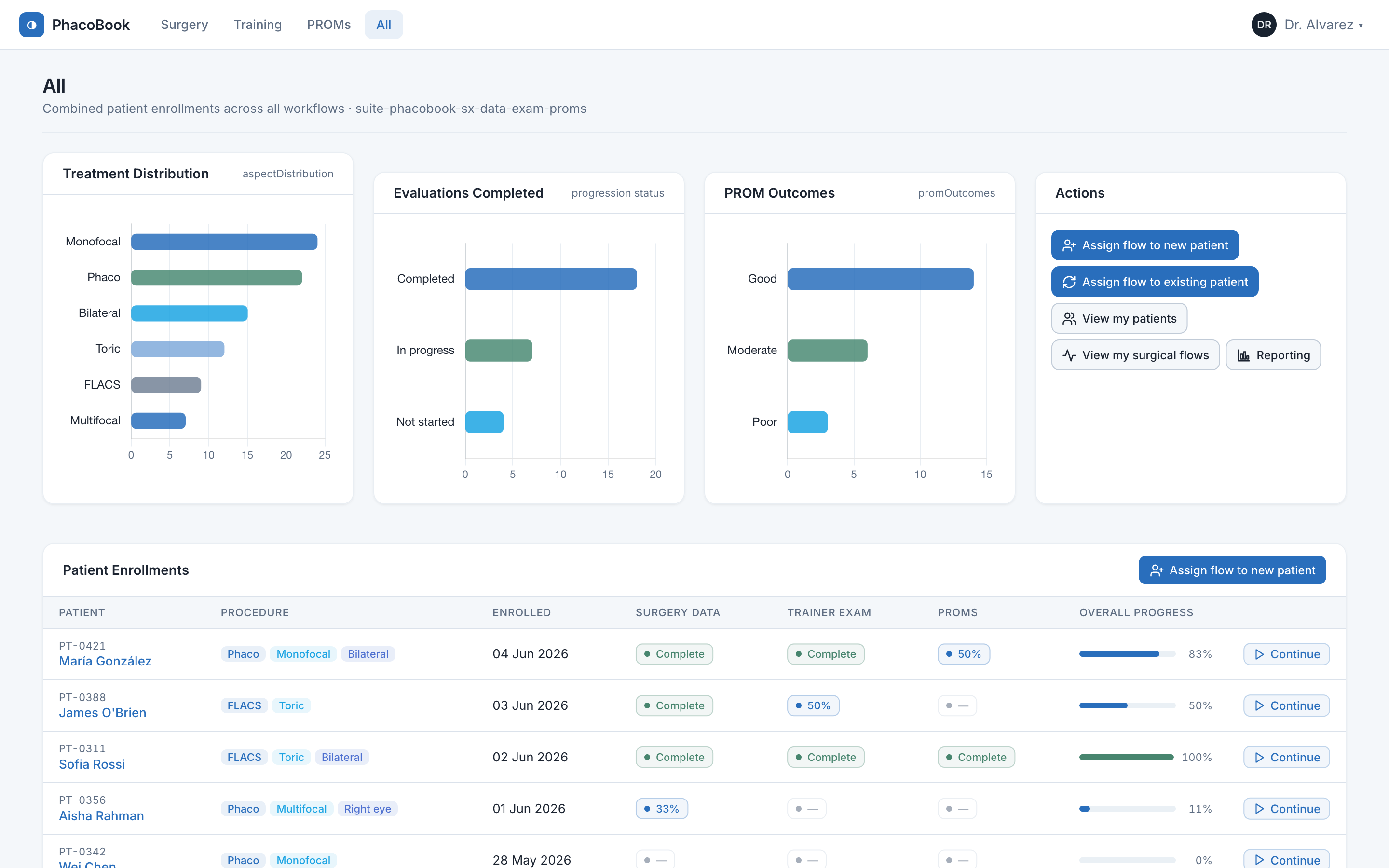Image resolution: width=1389 pixels, height=868 pixels.
Task: Click the Bilateral tag for Sofia Rossi
Action: coord(342,757)
